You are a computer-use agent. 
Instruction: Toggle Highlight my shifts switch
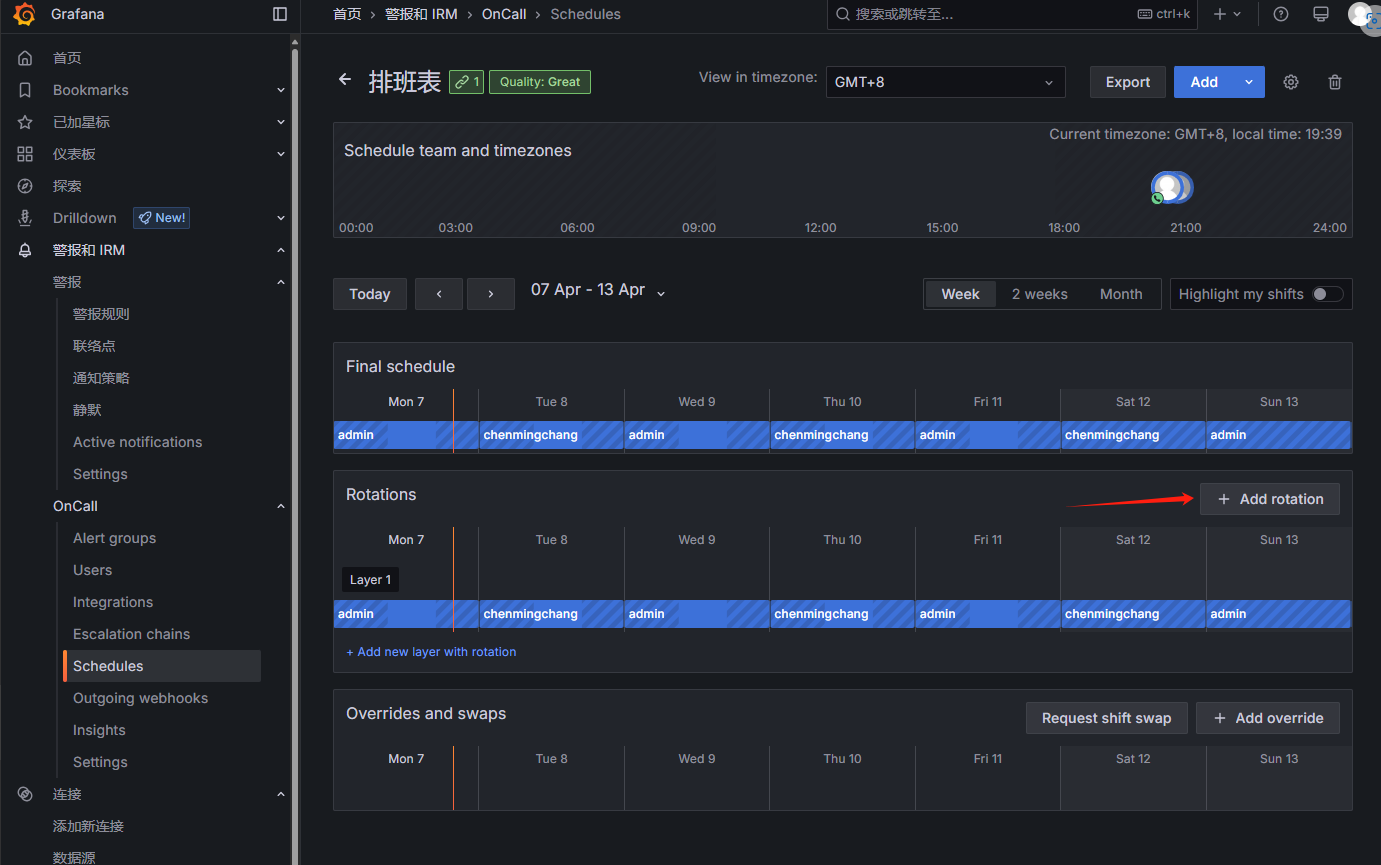(1328, 294)
